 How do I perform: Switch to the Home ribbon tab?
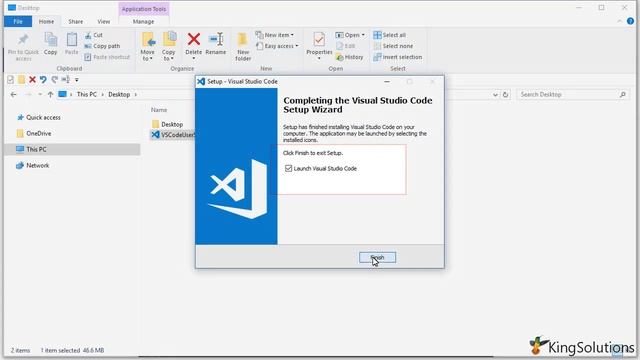(x=46, y=22)
